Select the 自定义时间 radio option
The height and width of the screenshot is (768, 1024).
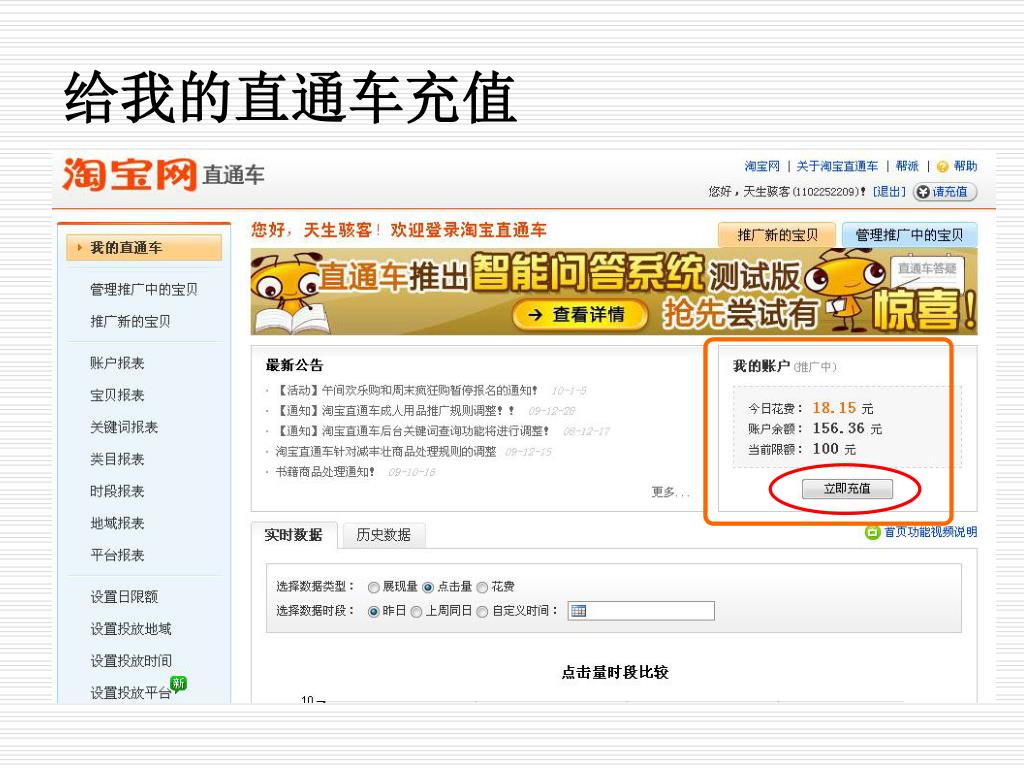(482, 612)
